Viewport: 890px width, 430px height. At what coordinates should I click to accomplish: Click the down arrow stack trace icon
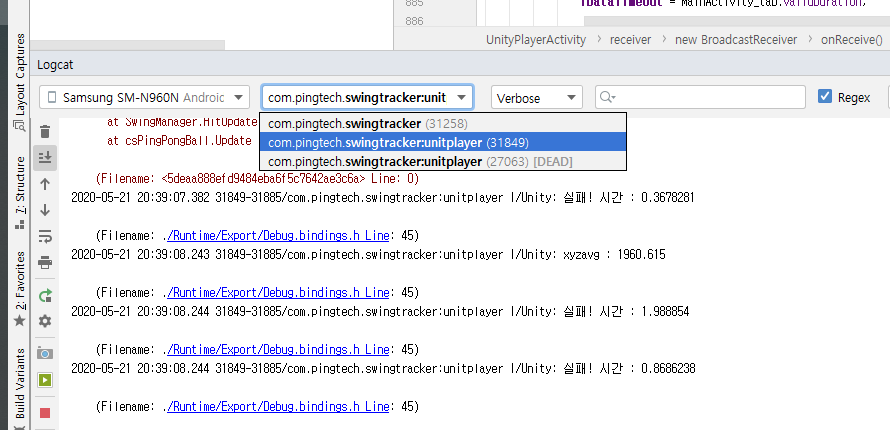point(45,210)
